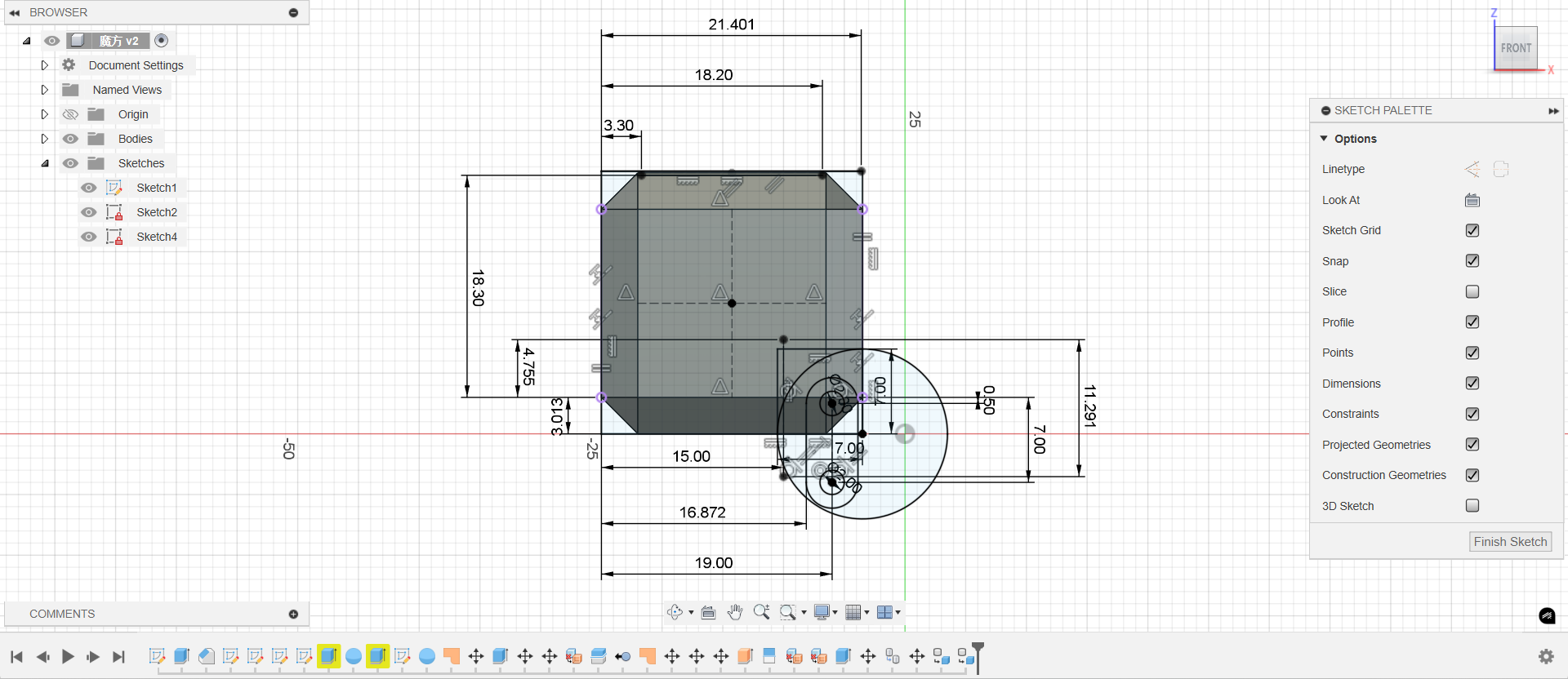Toggle the Dimensions checkbox
The height and width of the screenshot is (679, 1568).
tap(1472, 384)
